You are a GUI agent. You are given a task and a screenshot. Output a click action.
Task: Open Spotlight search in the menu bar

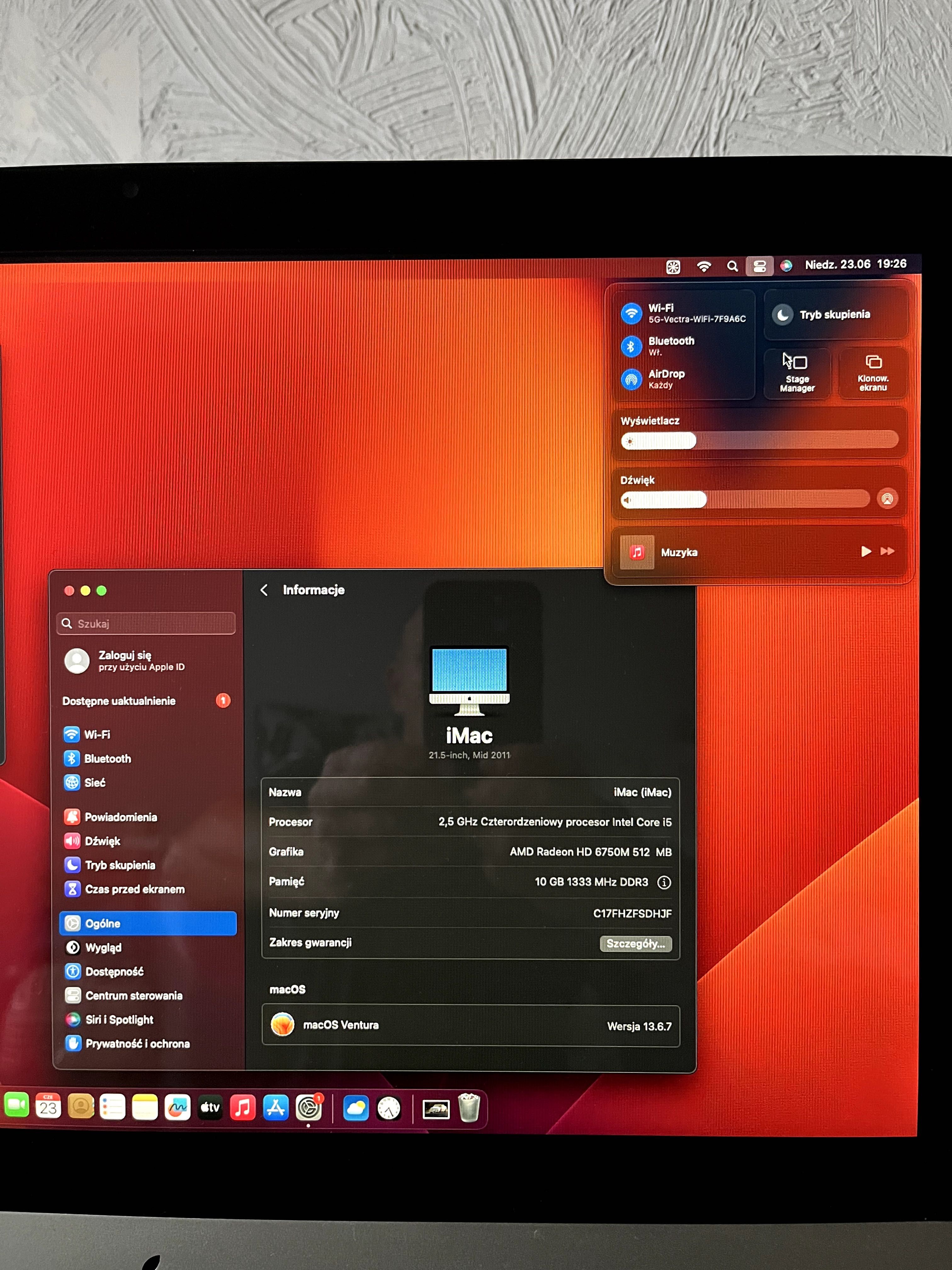coord(732,266)
